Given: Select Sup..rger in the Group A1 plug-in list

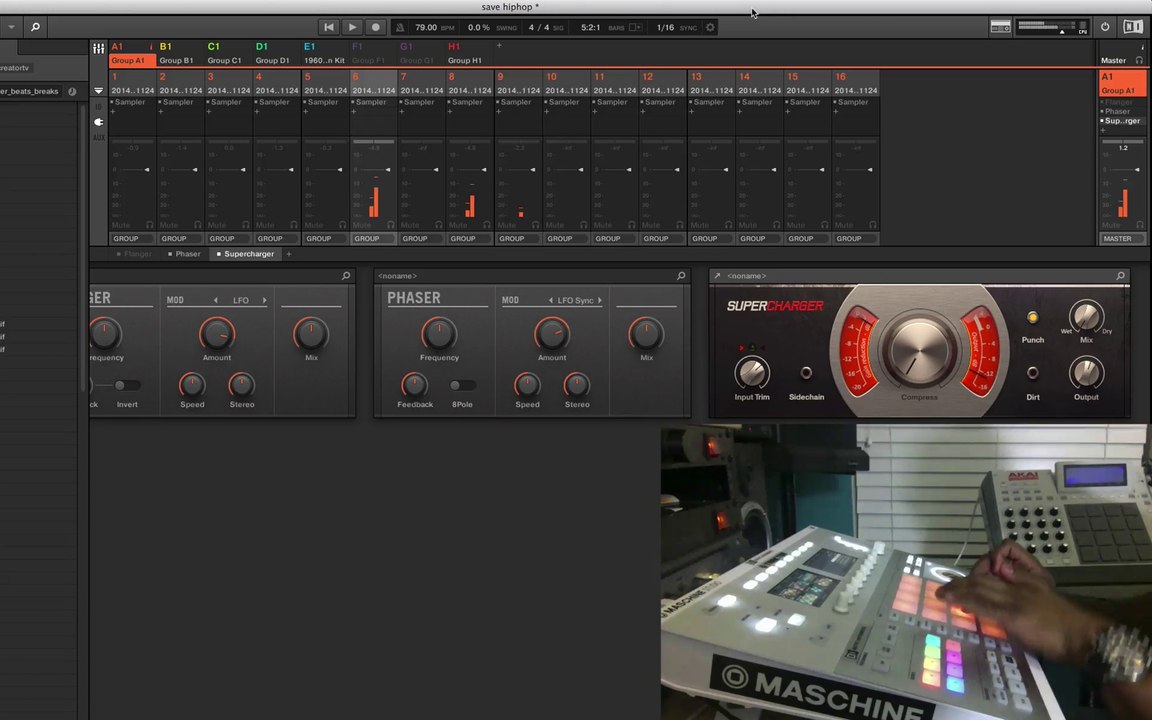Looking at the screenshot, I should pos(1122,121).
